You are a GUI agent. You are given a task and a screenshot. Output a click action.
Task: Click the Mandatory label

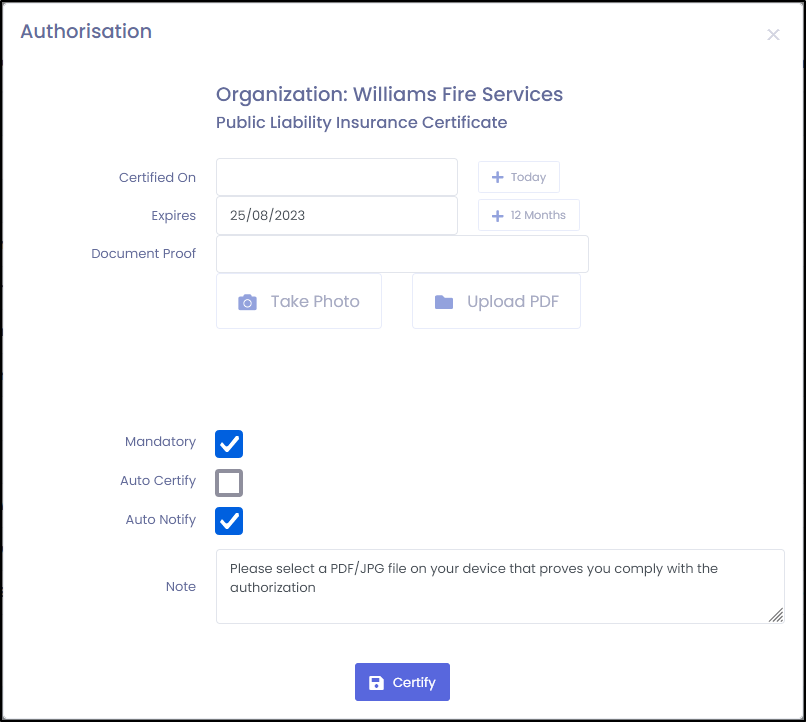click(x=160, y=441)
